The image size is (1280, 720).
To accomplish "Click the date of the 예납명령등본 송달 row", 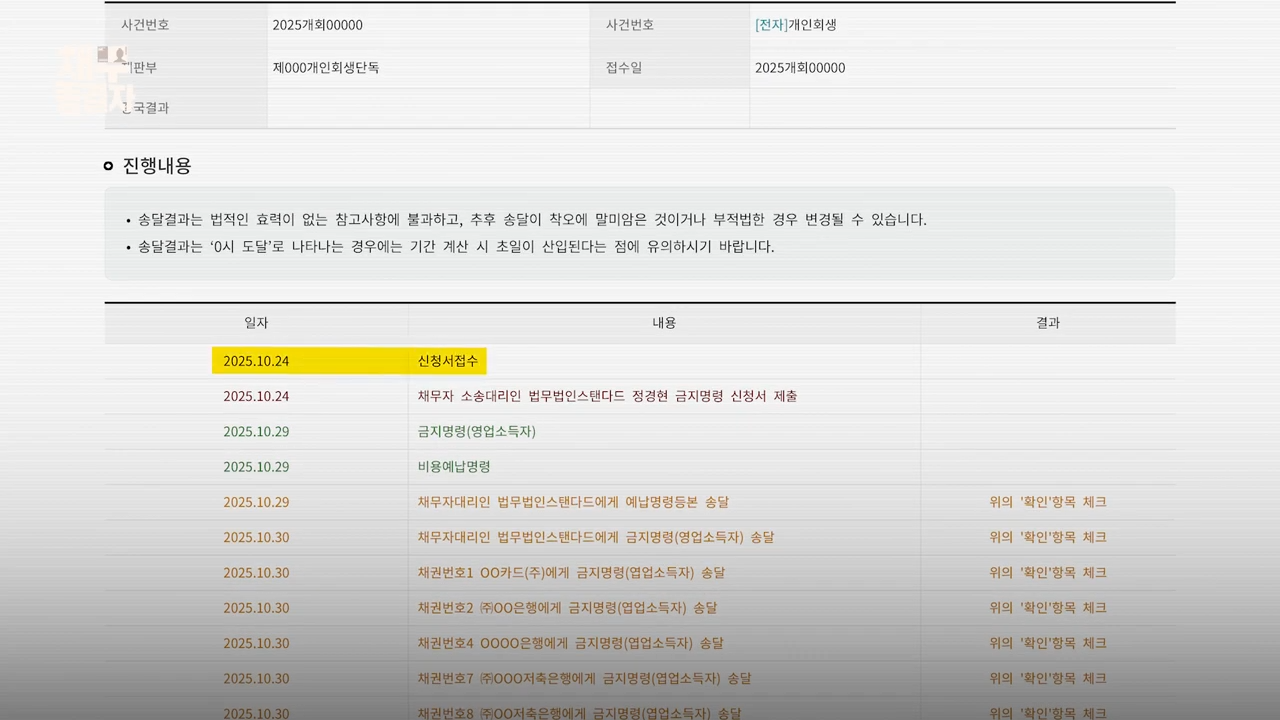I will point(256,502).
